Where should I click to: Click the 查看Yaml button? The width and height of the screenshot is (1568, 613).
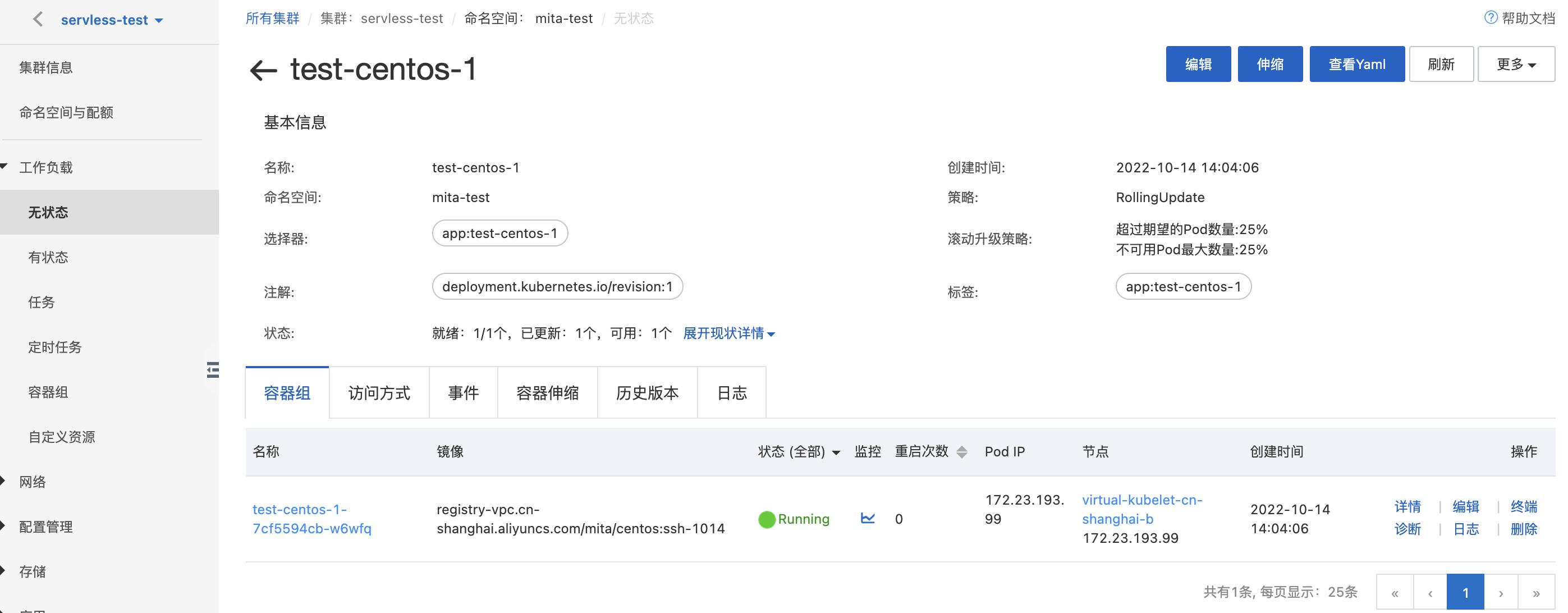(x=1357, y=64)
